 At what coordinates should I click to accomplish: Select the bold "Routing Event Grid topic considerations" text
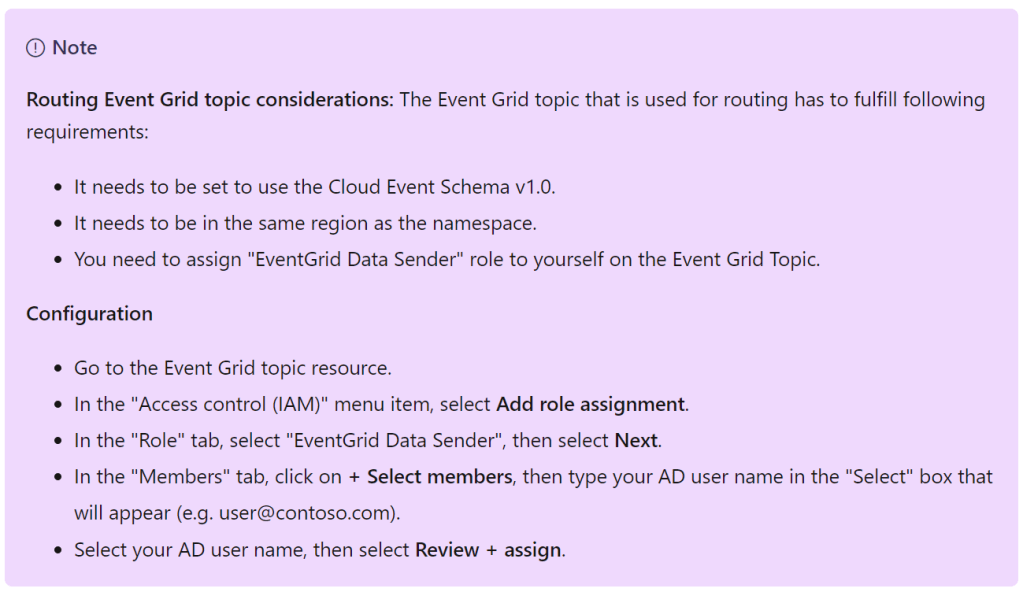click(x=210, y=100)
